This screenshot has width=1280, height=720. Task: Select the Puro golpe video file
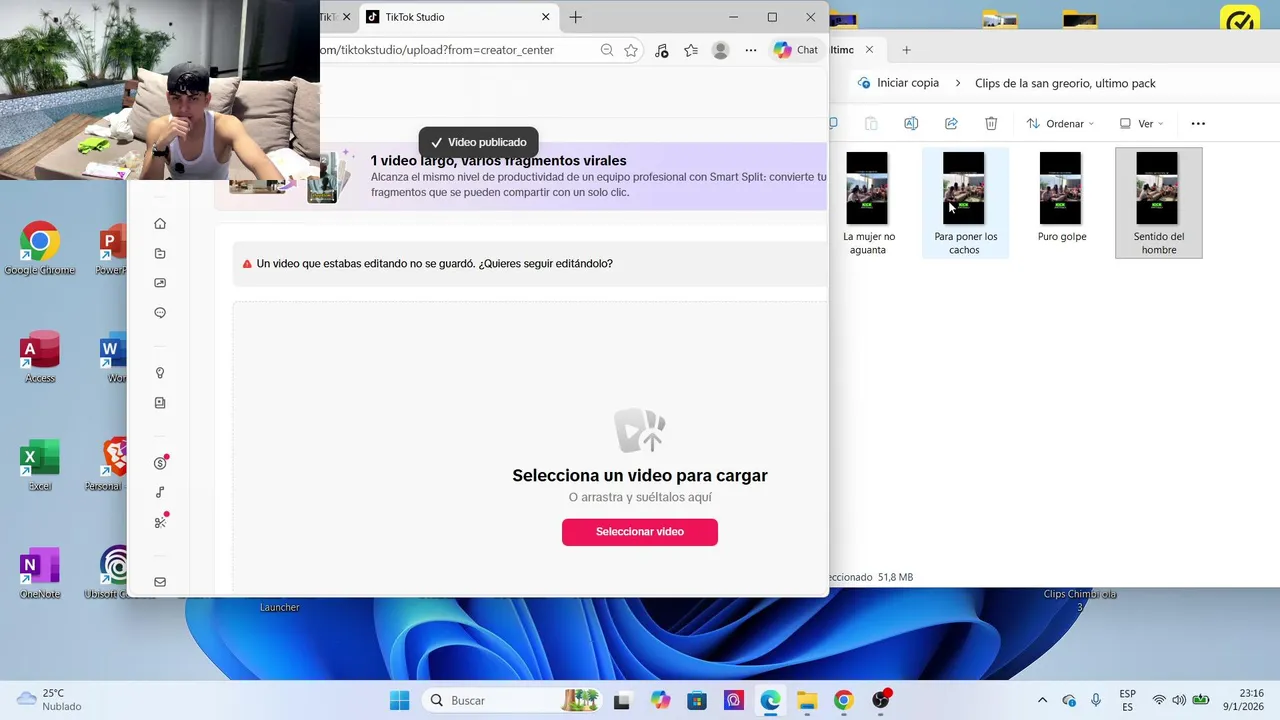pos(1061,198)
